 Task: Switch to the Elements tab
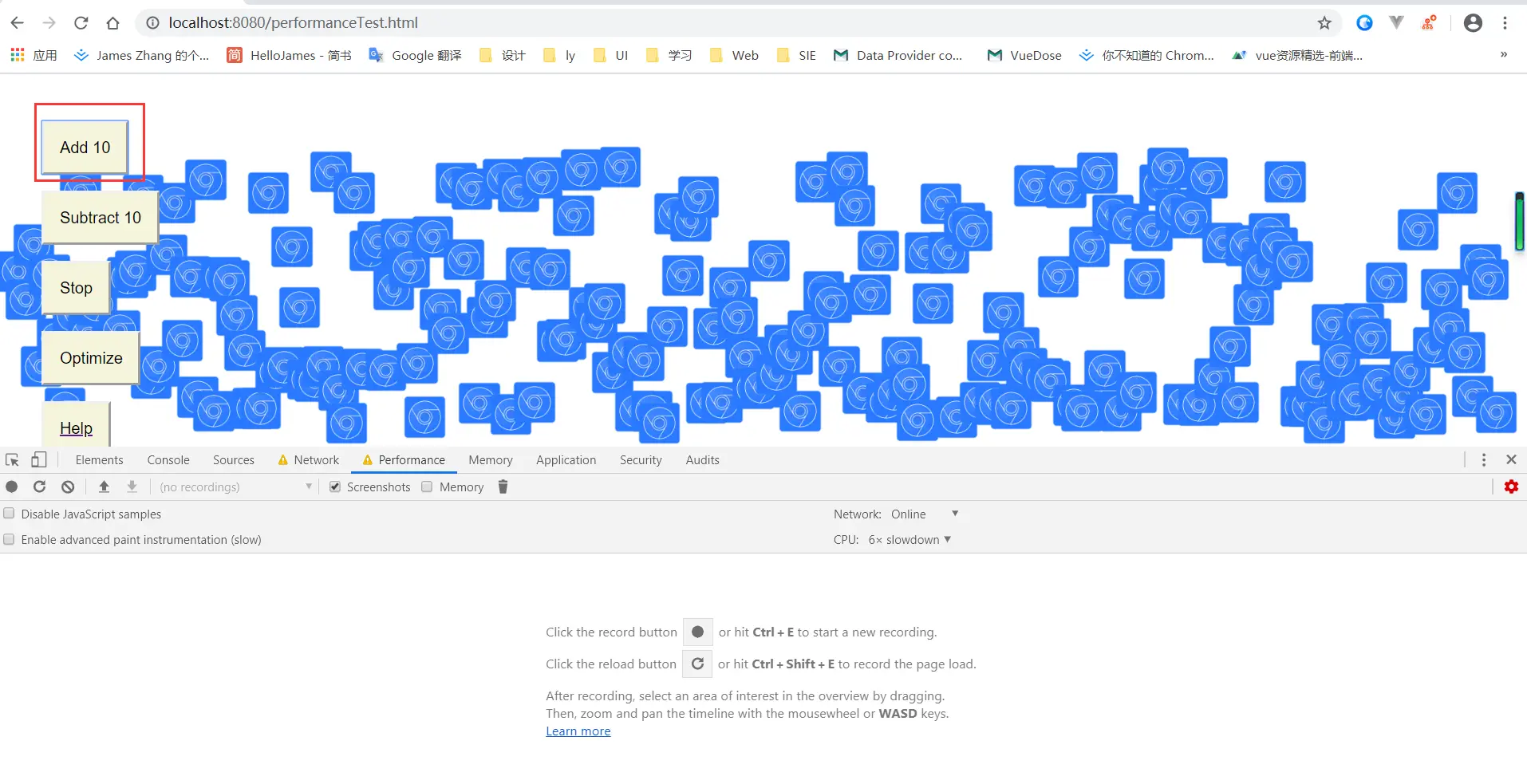(100, 460)
